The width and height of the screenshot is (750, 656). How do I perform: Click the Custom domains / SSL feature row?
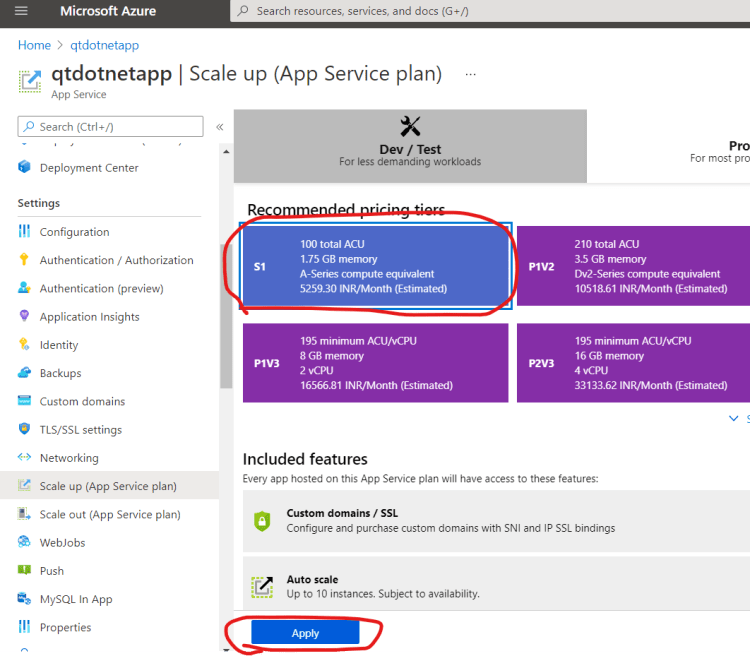click(x=496, y=521)
